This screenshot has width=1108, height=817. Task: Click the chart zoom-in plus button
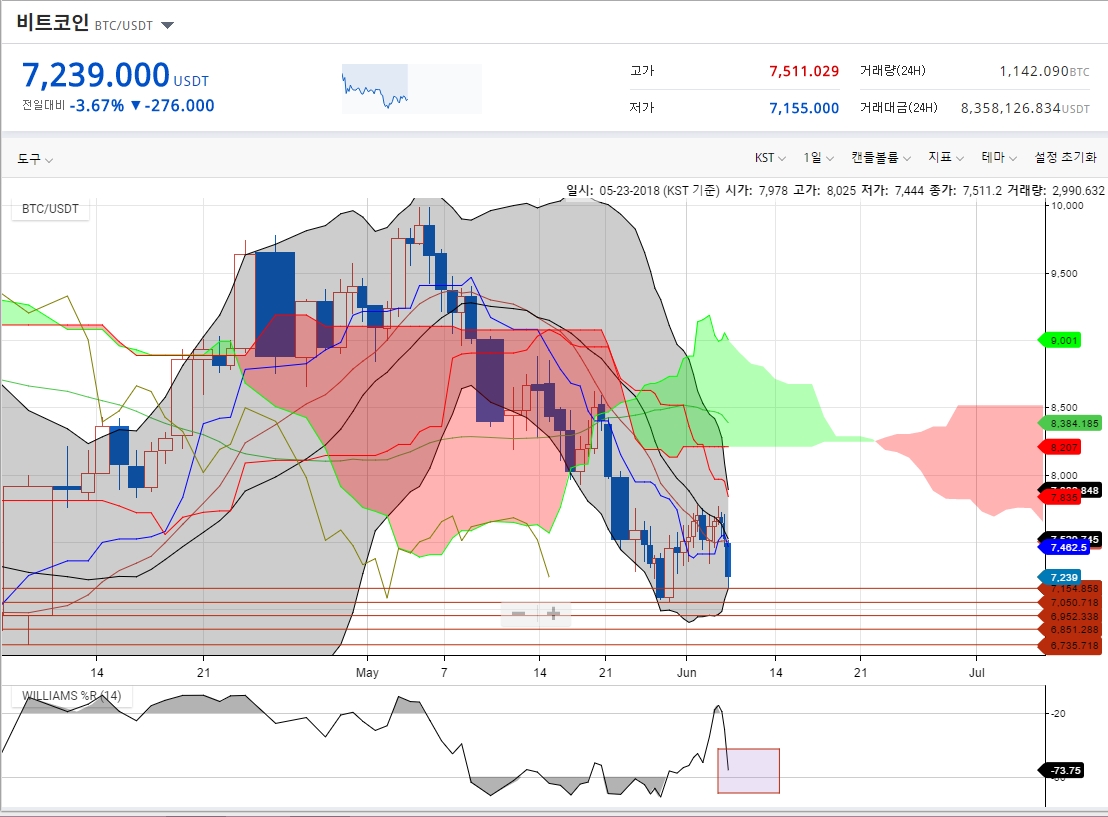[553, 613]
